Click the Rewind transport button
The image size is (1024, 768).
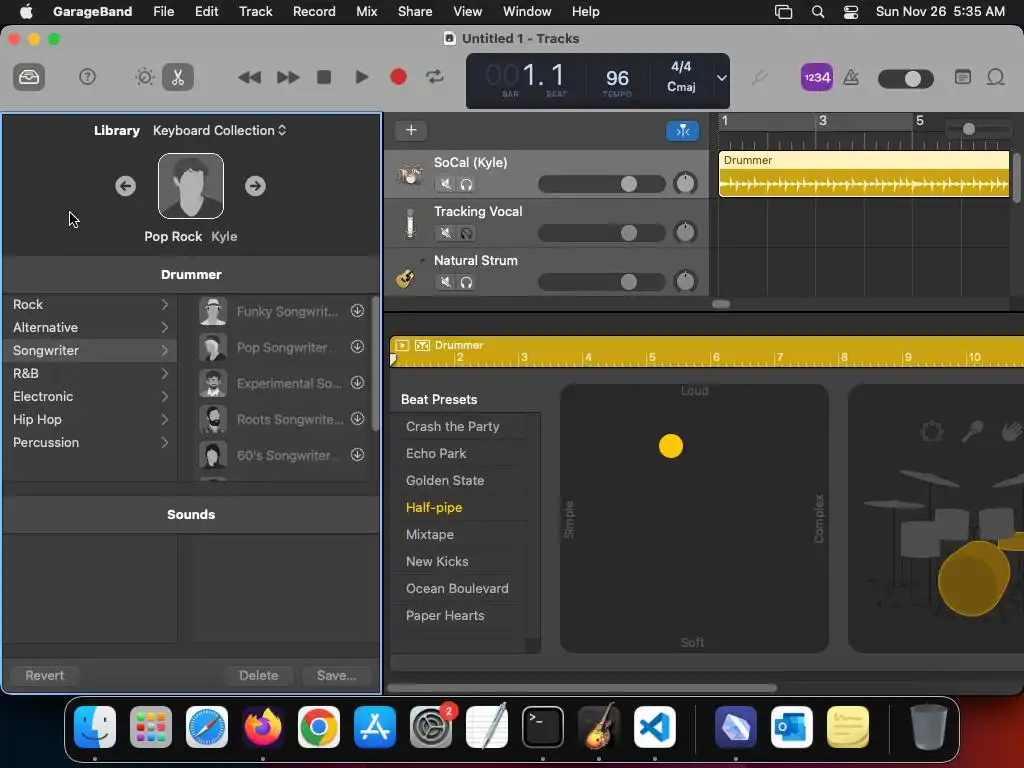point(249,78)
